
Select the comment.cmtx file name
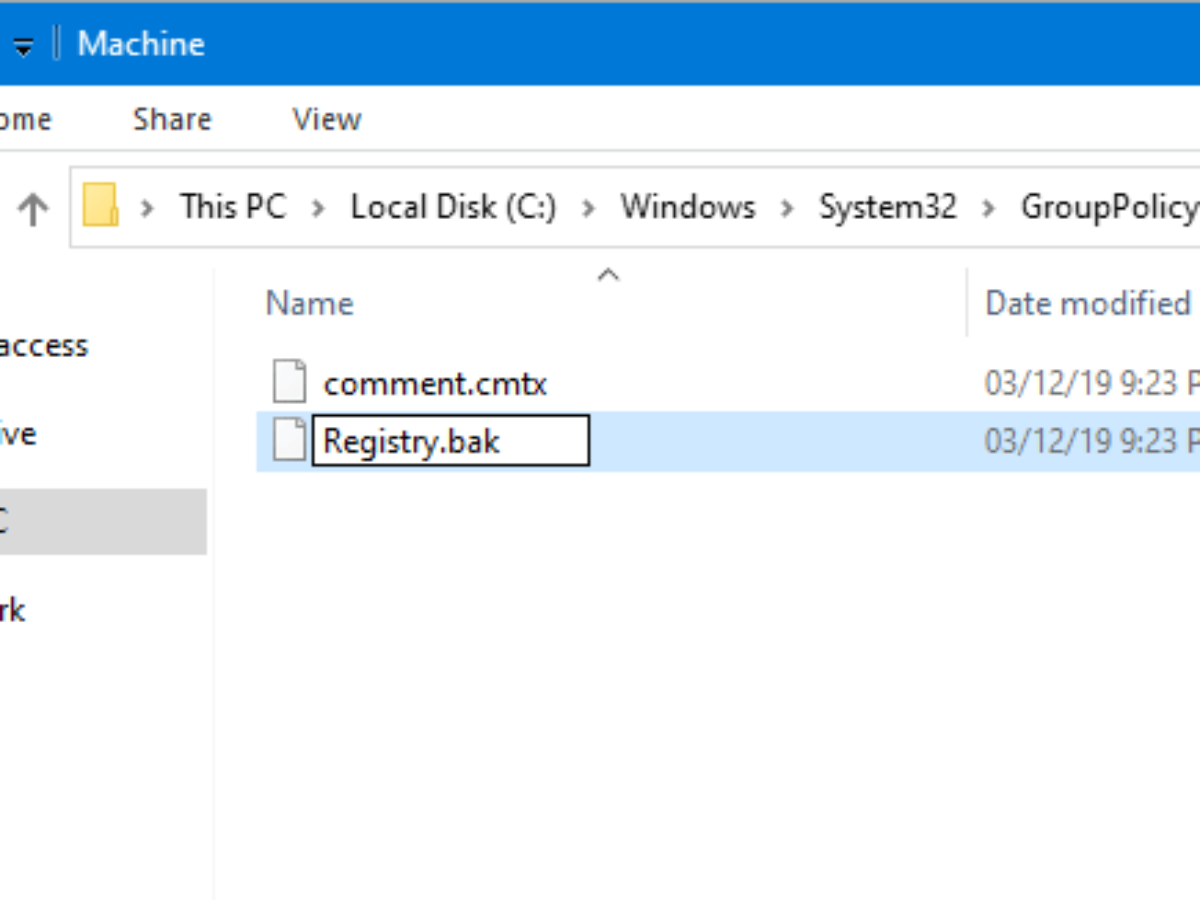click(x=435, y=384)
